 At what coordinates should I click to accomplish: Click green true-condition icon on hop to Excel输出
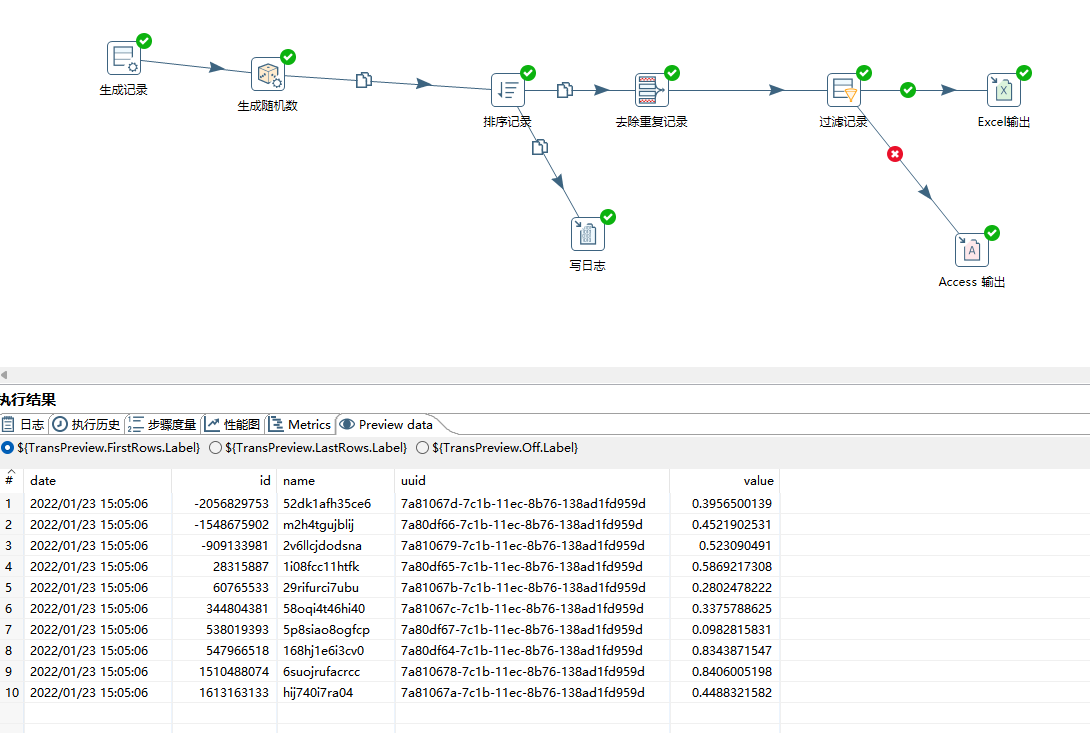click(x=908, y=90)
